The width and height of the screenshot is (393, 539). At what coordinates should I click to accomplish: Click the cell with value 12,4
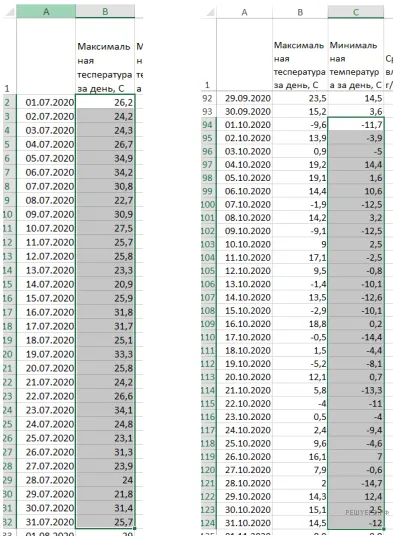356,497
